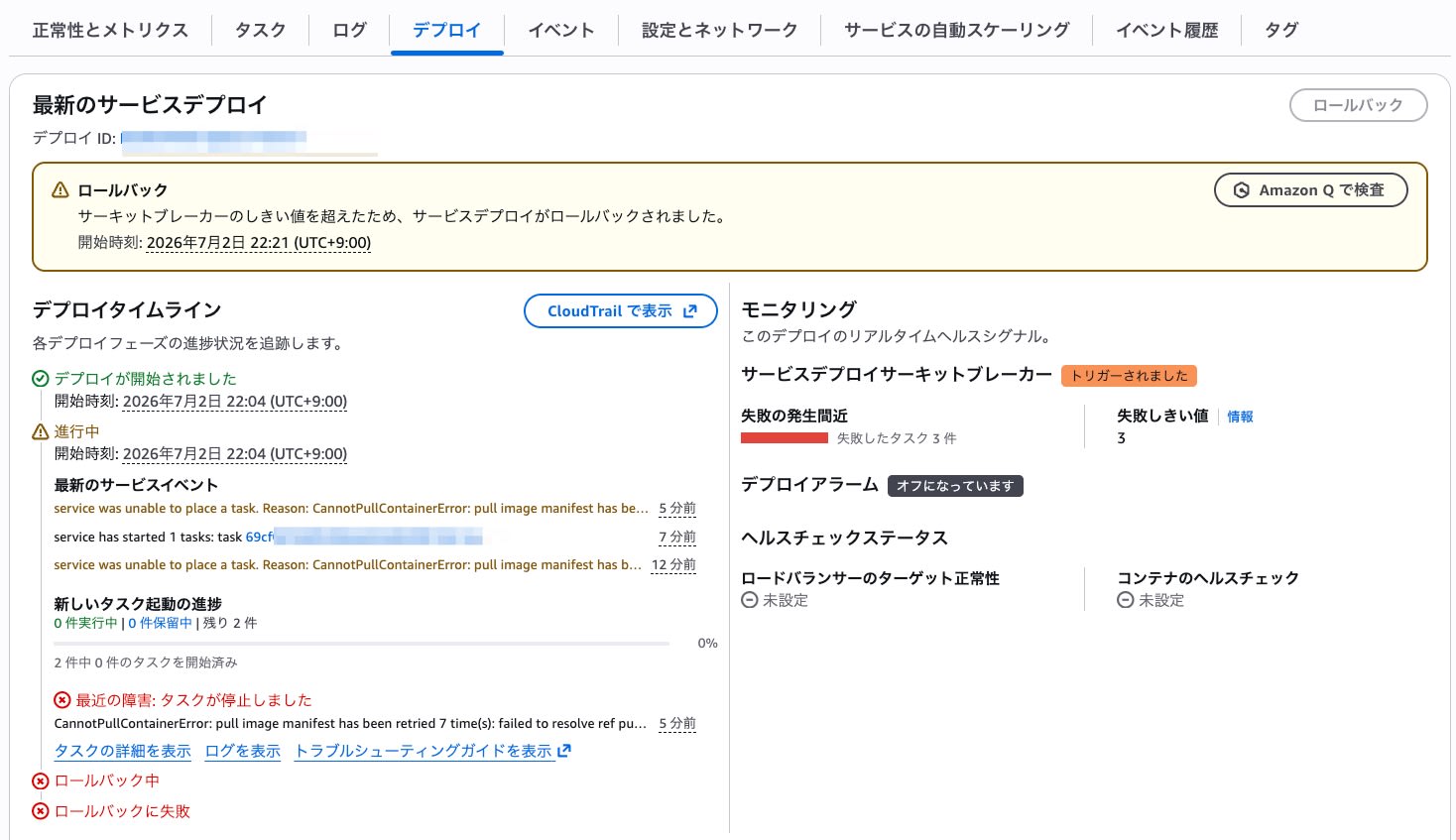Click the ロールバック中 red error icon
The width and height of the screenshot is (1456, 840).
pos(41,780)
